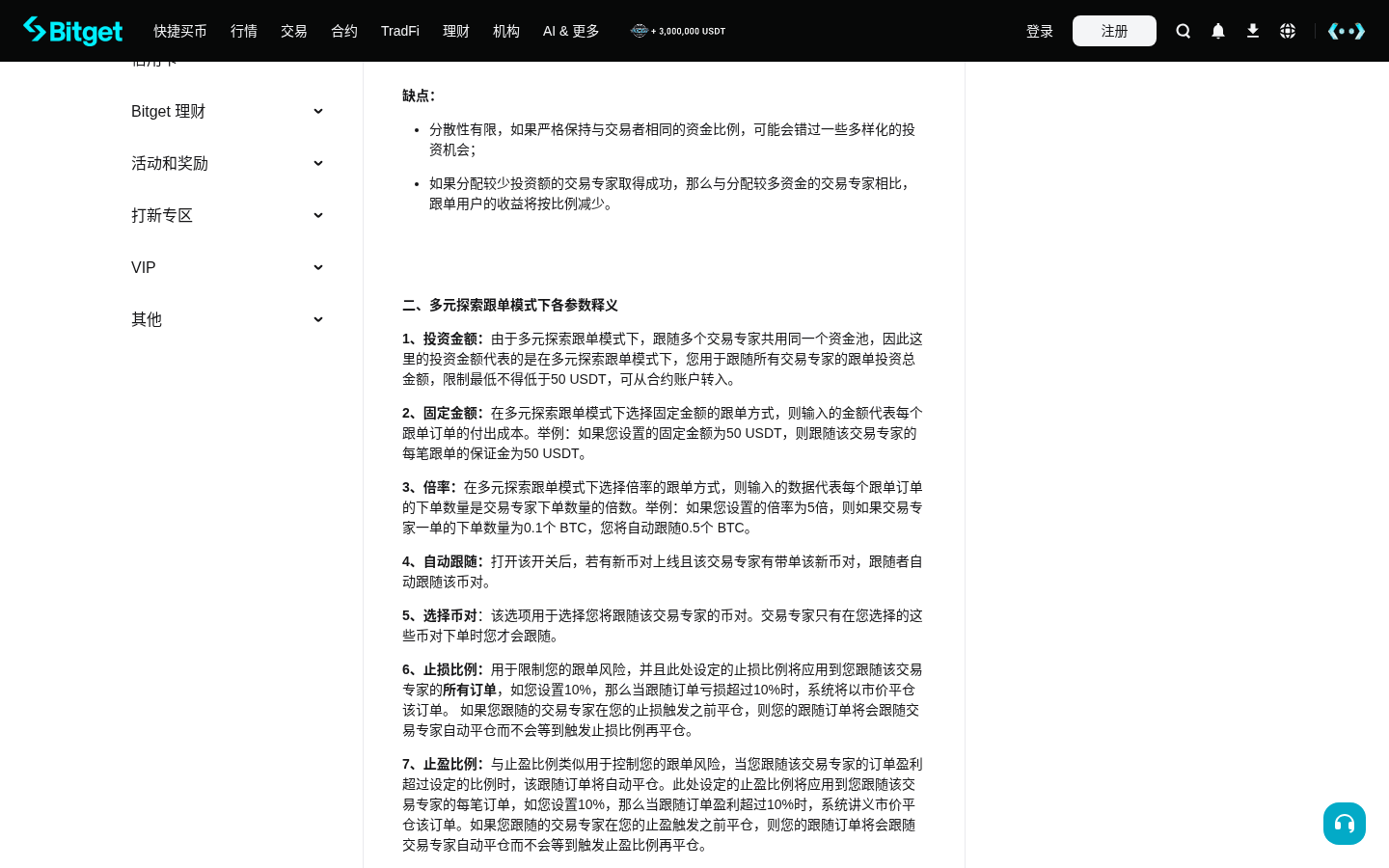Expand the 活动和奖励 sidebar section
The width and height of the screenshot is (1389, 868).
click(x=228, y=164)
